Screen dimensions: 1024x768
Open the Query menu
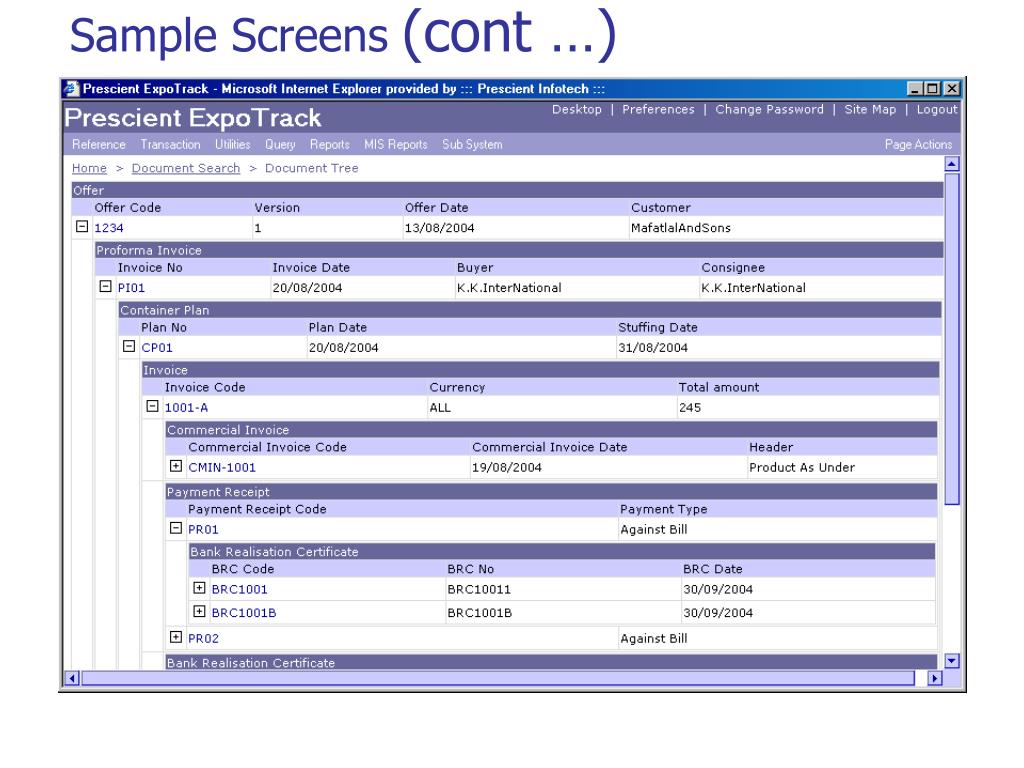click(280, 144)
